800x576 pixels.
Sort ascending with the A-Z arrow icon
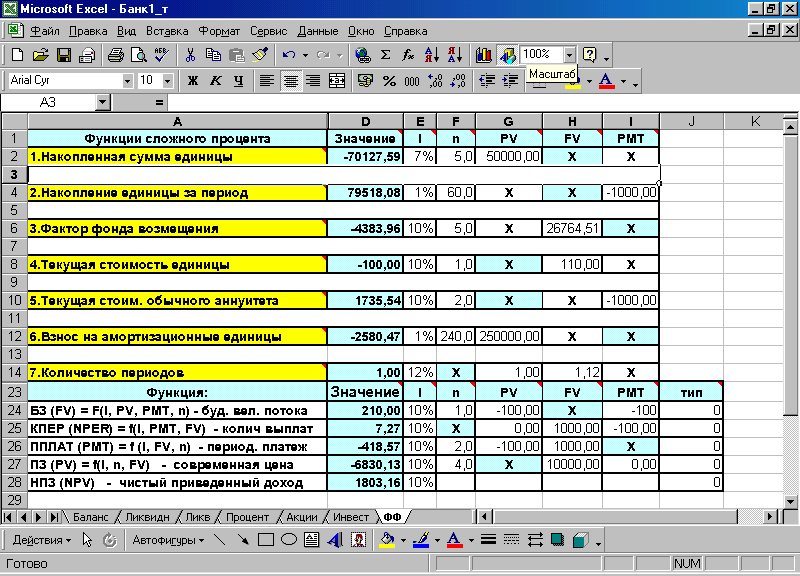[x=432, y=55]
